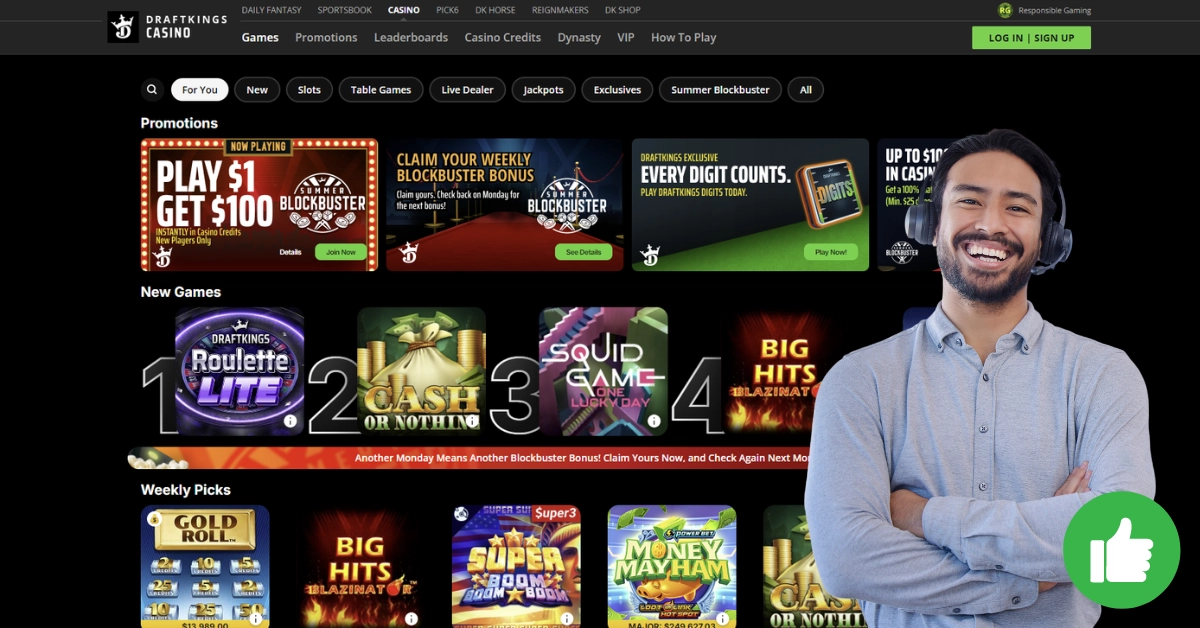Open the Every Digit Counts banner

click(750, 205)
